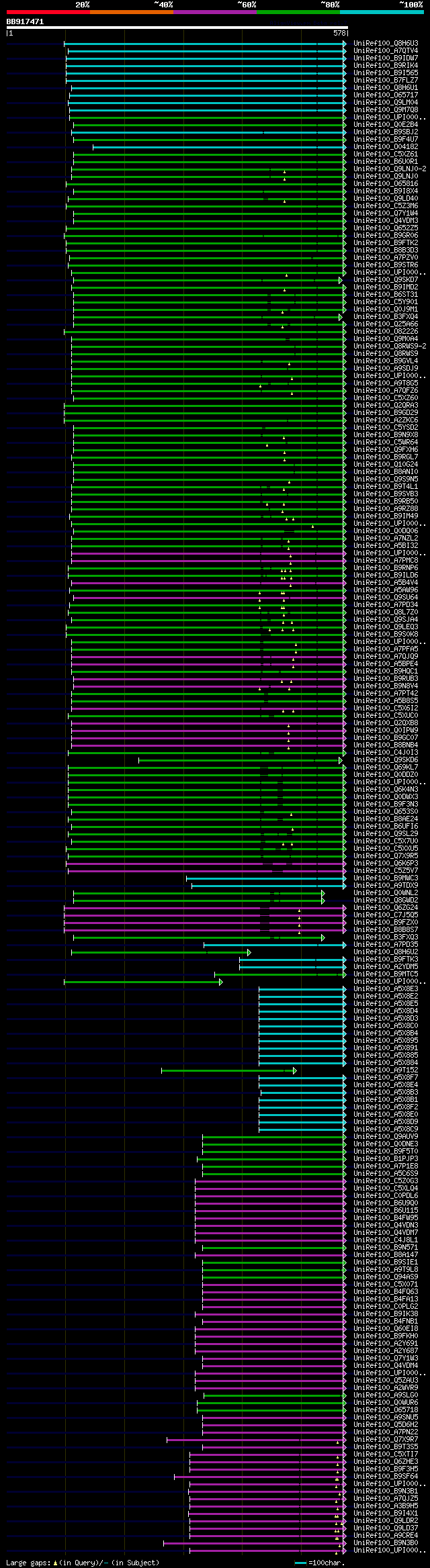Image resolution: width=430 pixels, height=1568 pixels.
Task: Open hit UniRef100_B9IDW7
Action: click(x=386, y=58)
